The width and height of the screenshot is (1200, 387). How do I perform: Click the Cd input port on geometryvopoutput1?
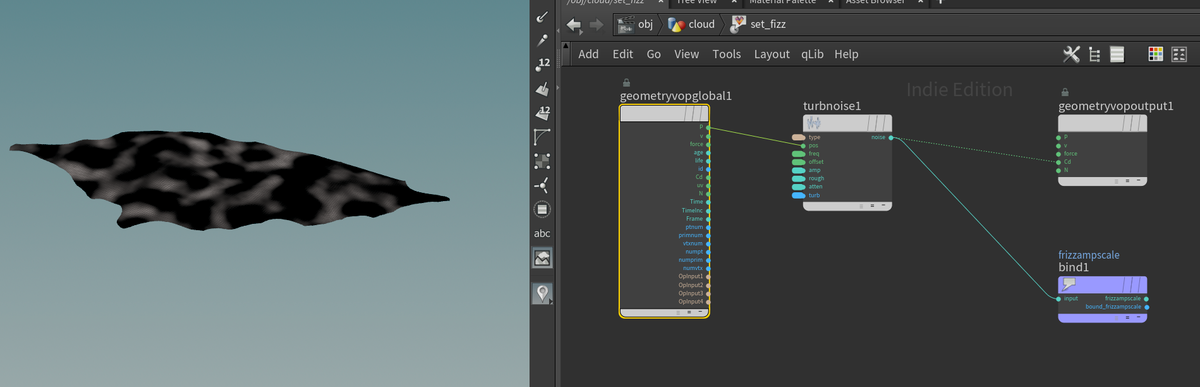(1059, 162)
